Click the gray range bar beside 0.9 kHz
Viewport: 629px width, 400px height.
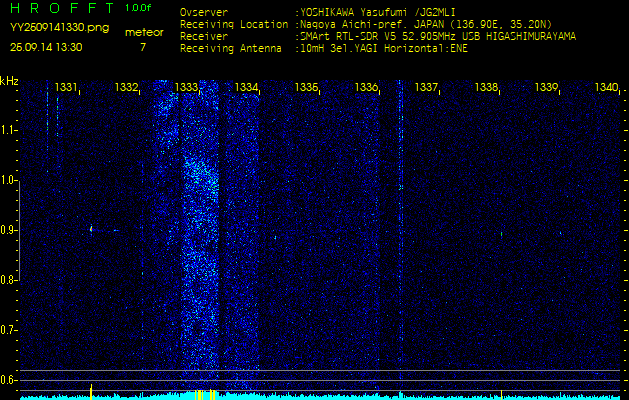19,231
